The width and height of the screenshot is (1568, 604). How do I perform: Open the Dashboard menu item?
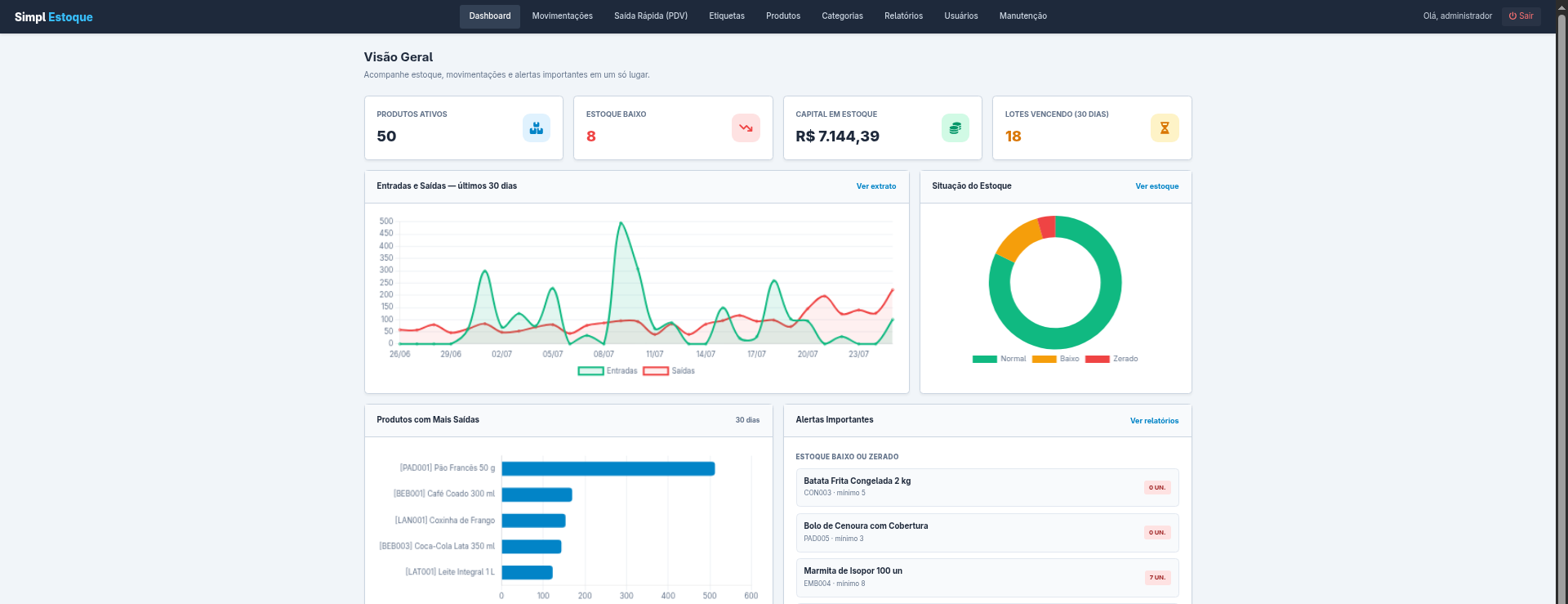tap(490, 16)
